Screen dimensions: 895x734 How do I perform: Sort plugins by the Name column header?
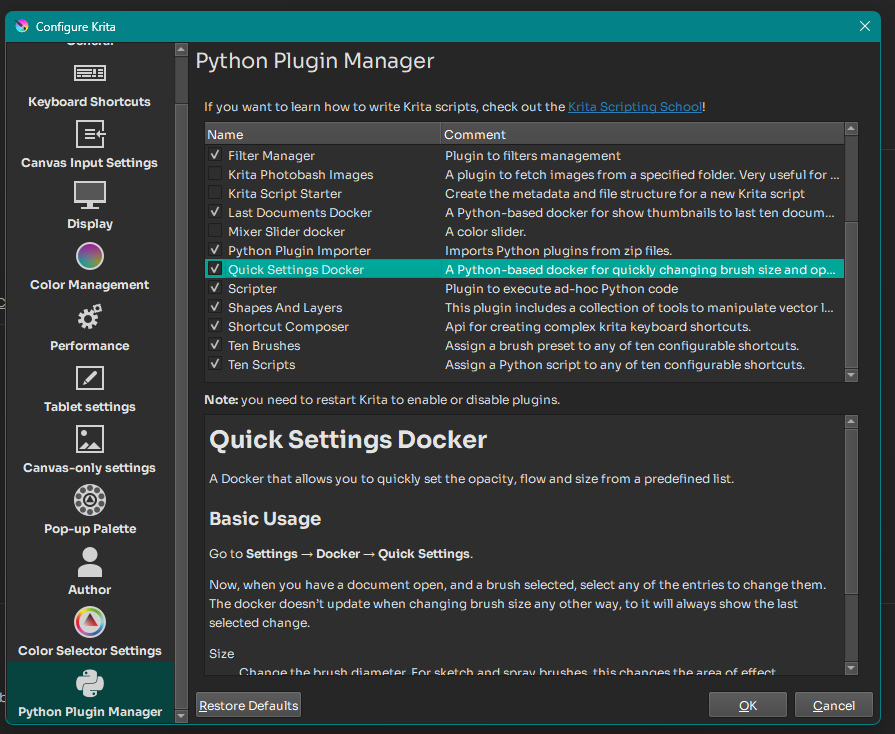click(x=323, y=135)
